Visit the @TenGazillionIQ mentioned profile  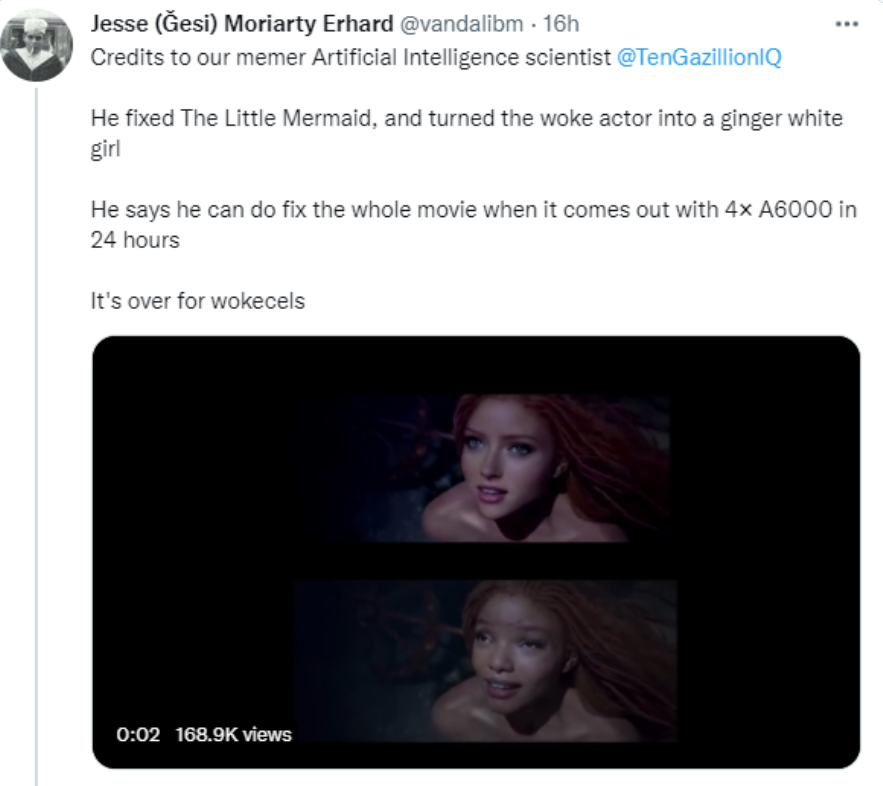pyautogui.click(x=699, y=57)
